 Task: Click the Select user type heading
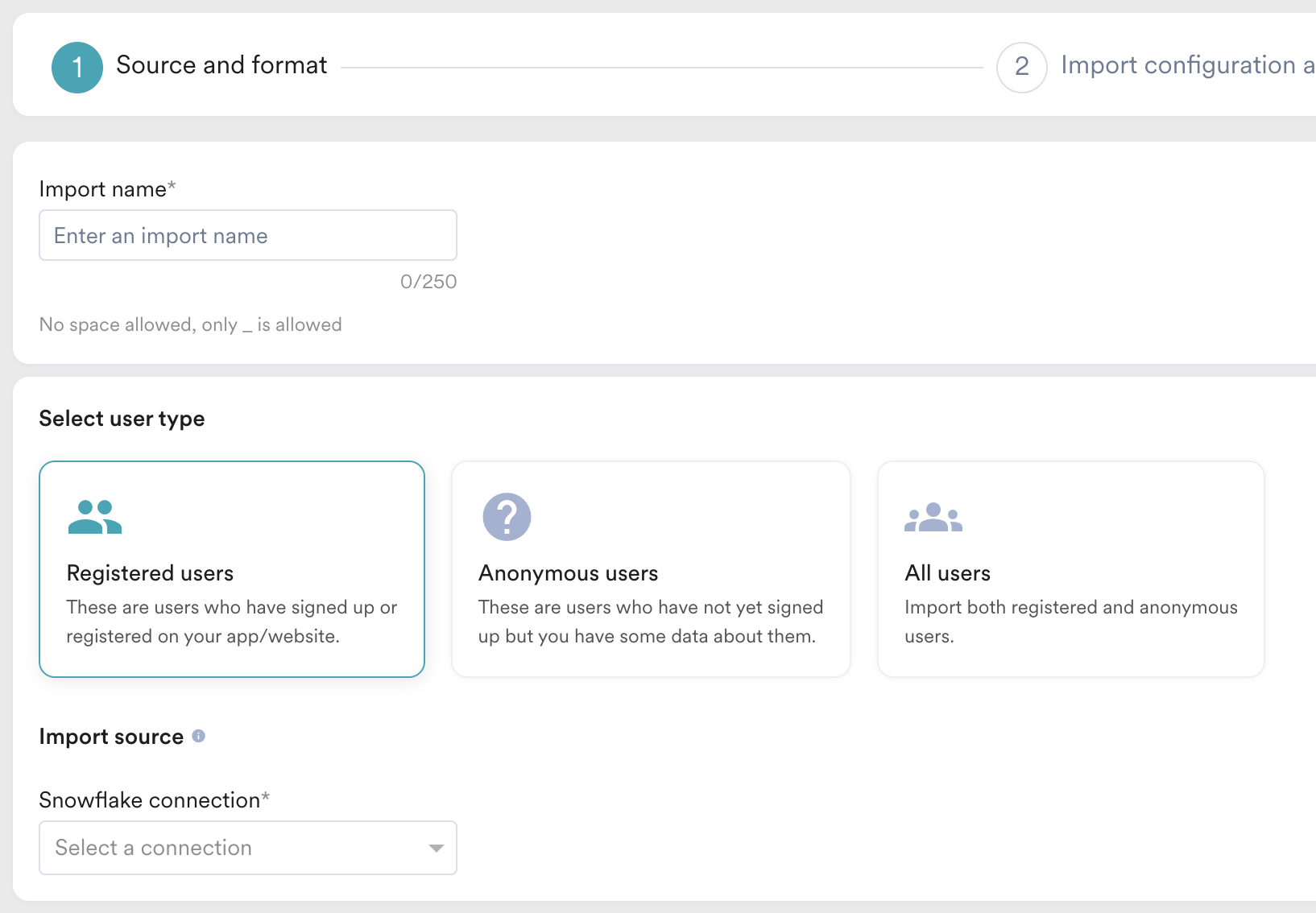pyautogui.click(x=122, y=419)
